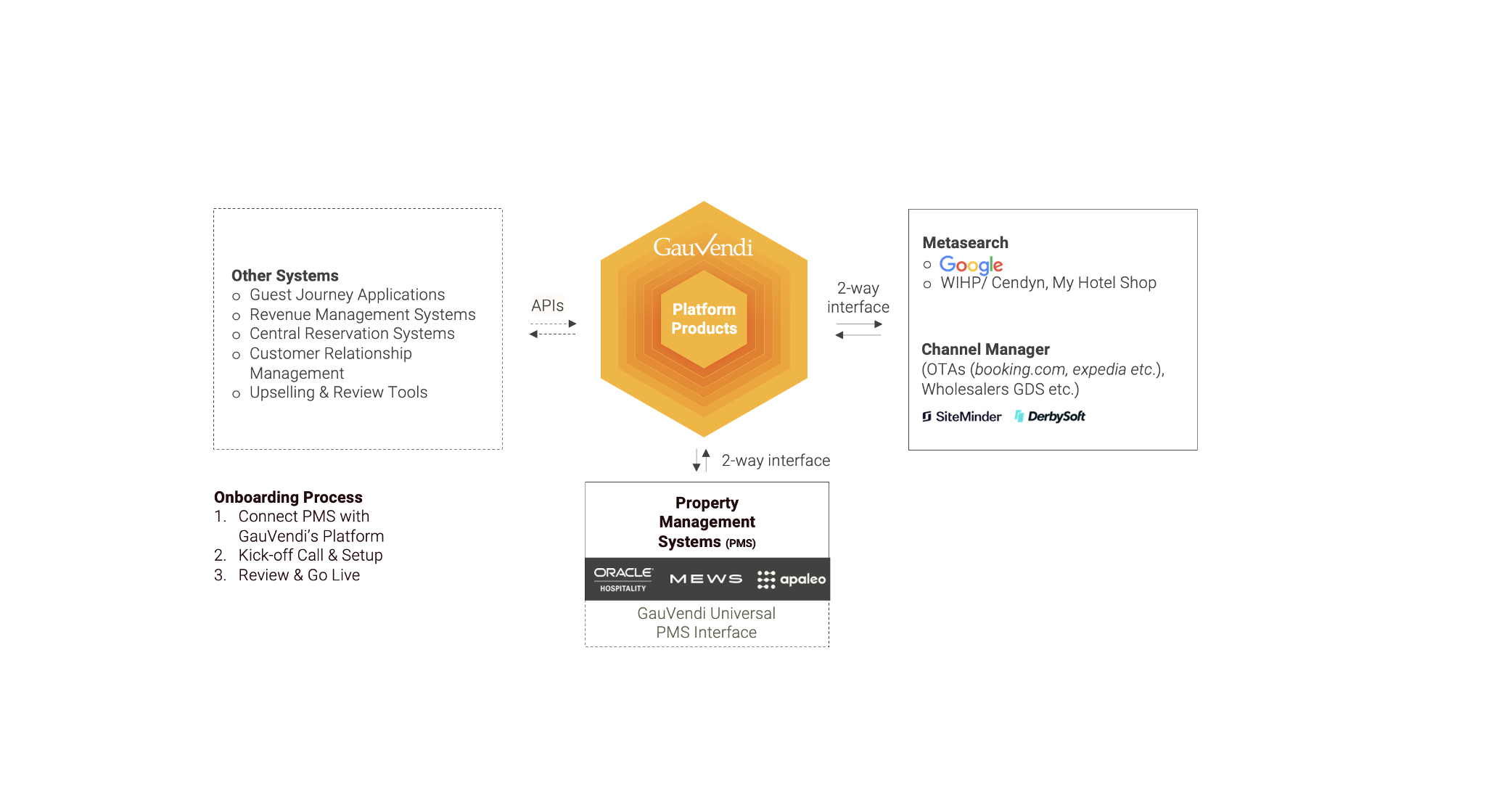Click the arrows beside the Metasearch box
This screenshot has height=798, width=1512.
click(858, 329)
